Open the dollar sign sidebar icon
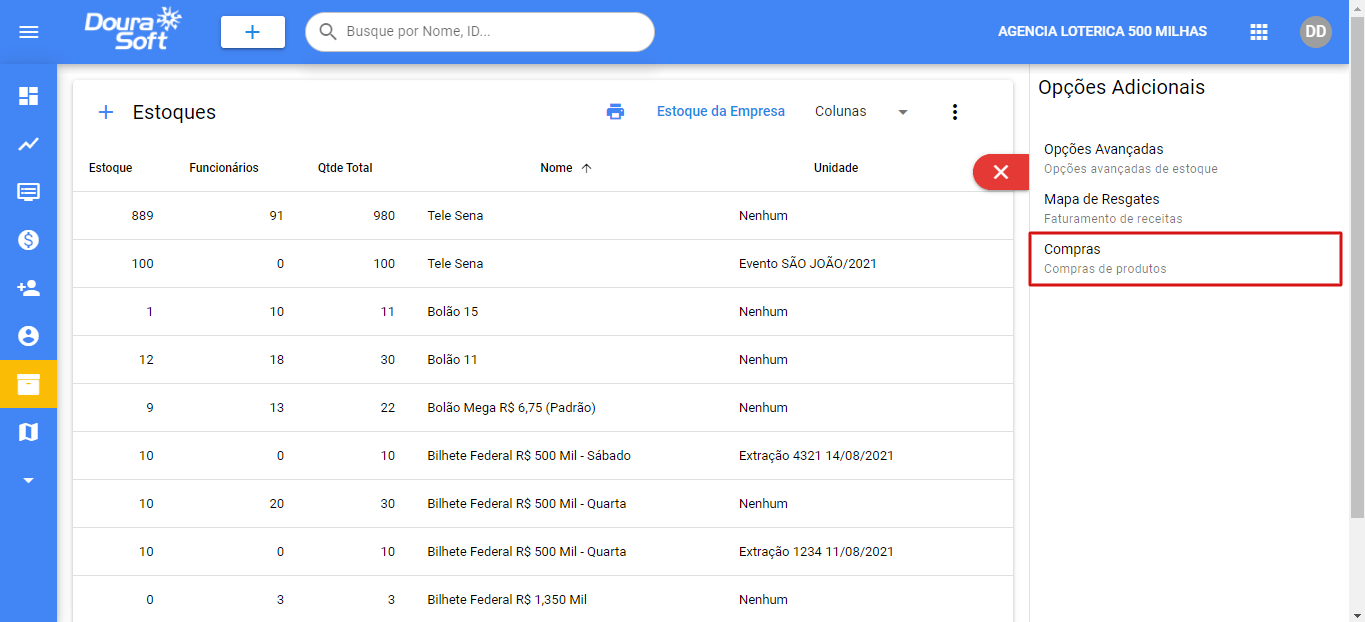The width and height of the screenshot is (1365, 622). (29, 240)
